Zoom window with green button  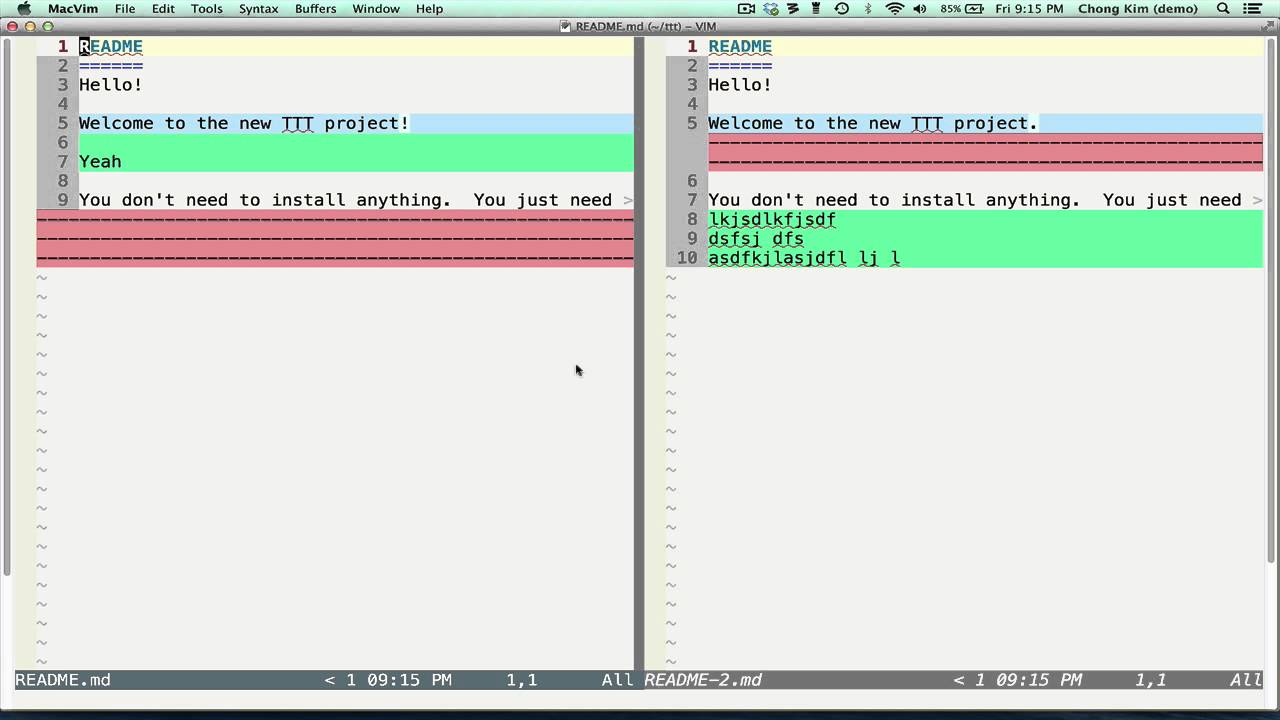[48, 26]
